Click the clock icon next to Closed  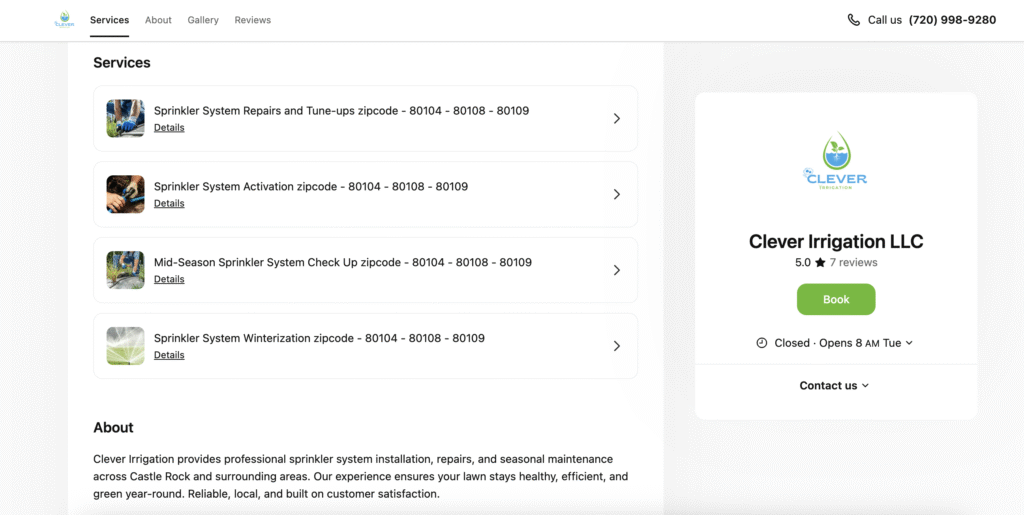[x=762, y=343]
